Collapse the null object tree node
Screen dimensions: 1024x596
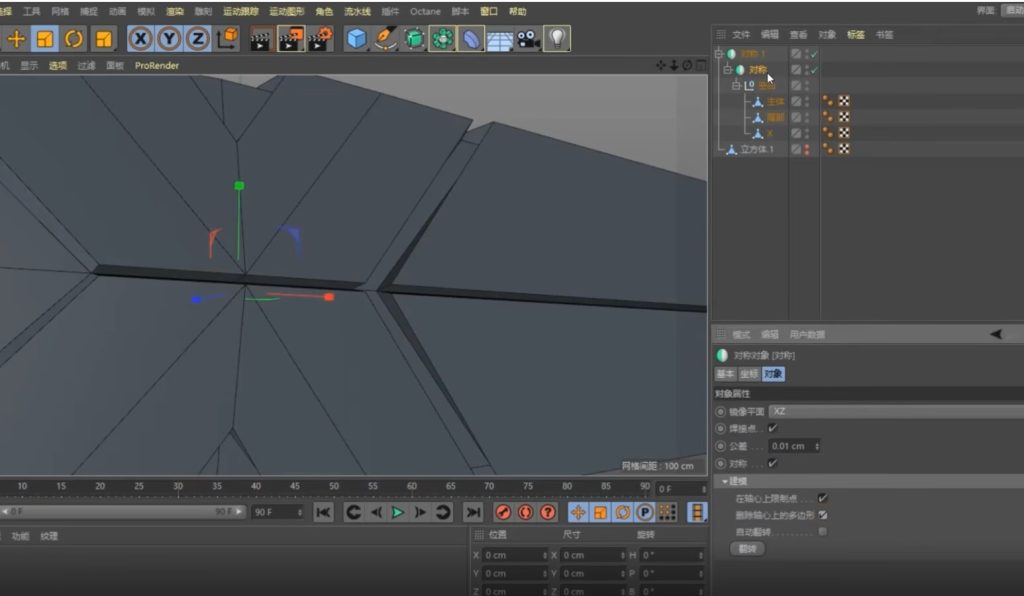point(736,86)
